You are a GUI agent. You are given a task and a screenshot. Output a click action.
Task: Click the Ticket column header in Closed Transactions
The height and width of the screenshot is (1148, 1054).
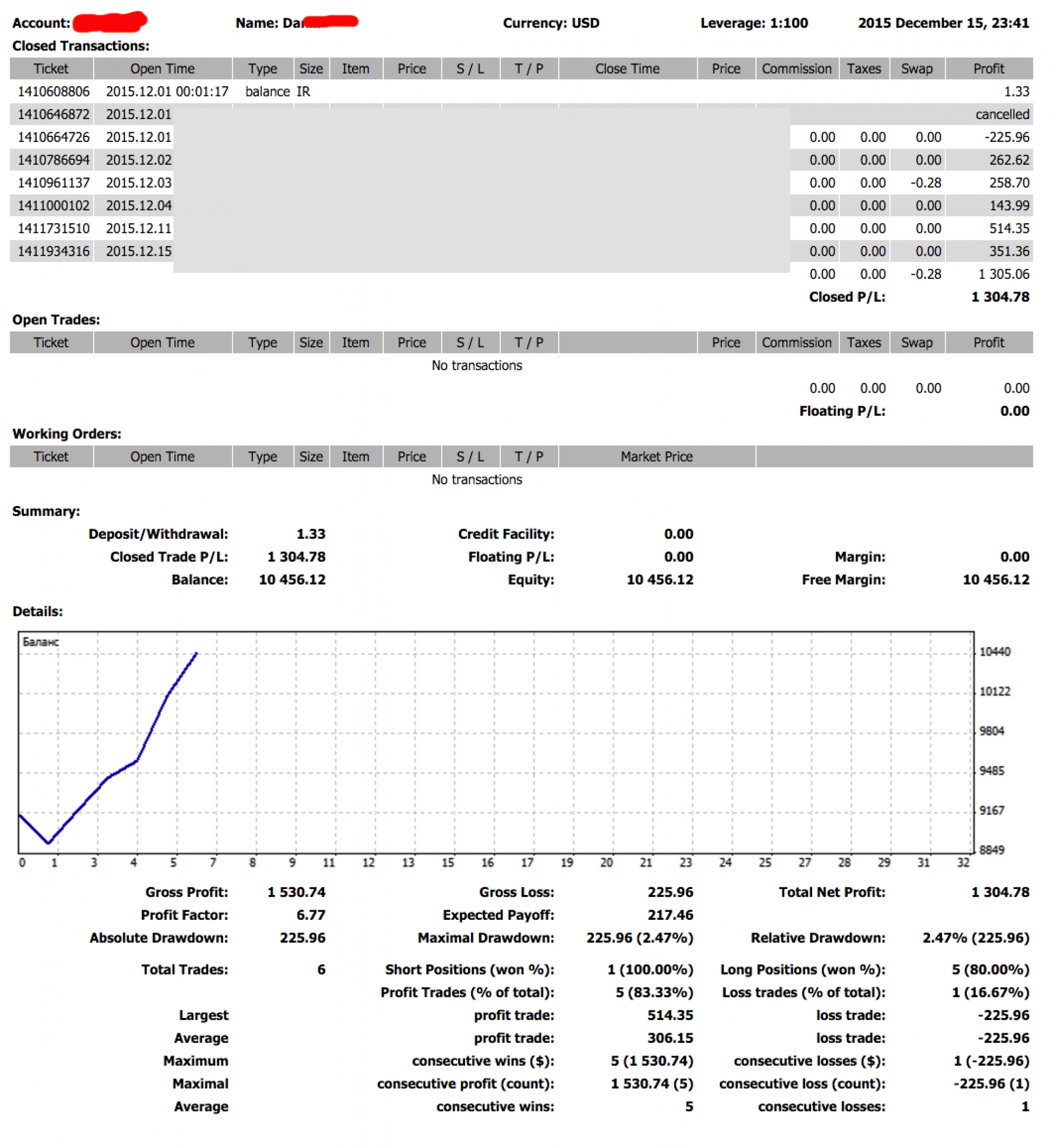[51, 68]
